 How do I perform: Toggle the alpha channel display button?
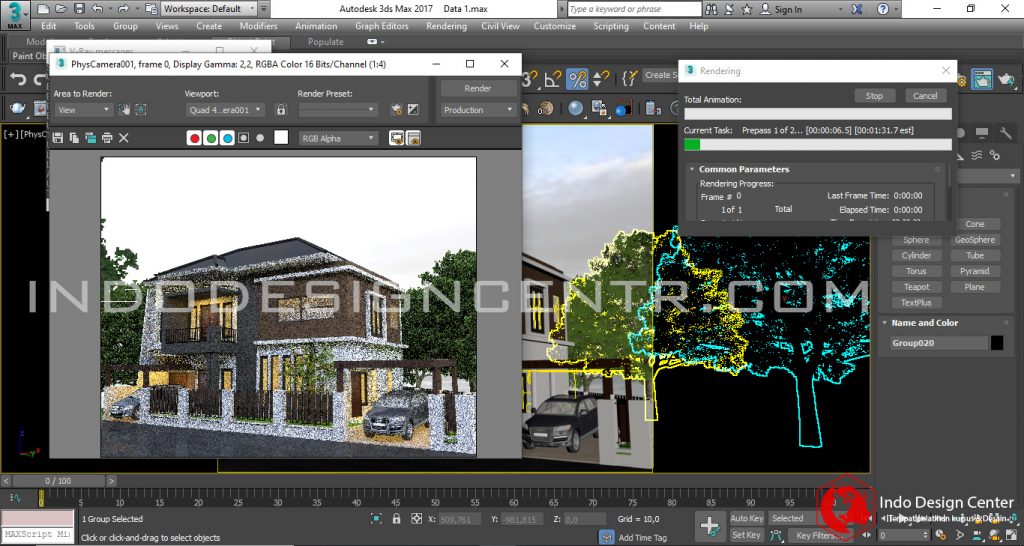[x=244, y=138]
